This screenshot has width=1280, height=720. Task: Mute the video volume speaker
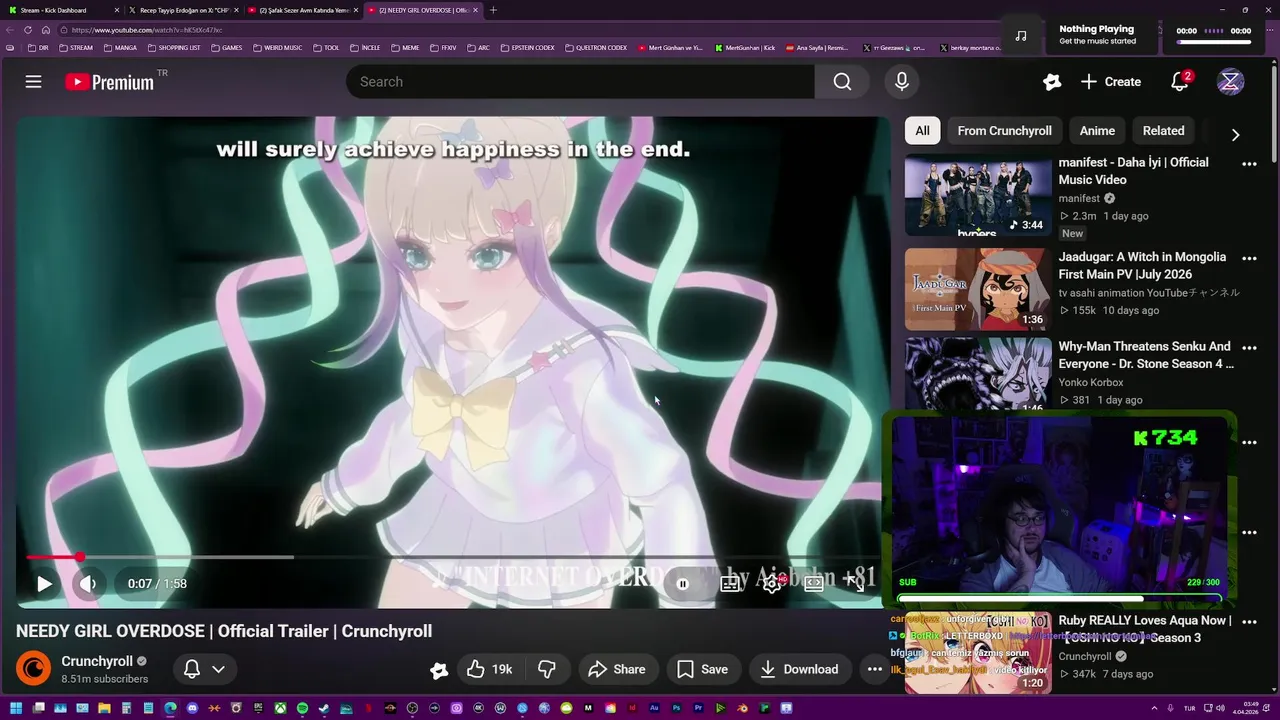point(88,584)
